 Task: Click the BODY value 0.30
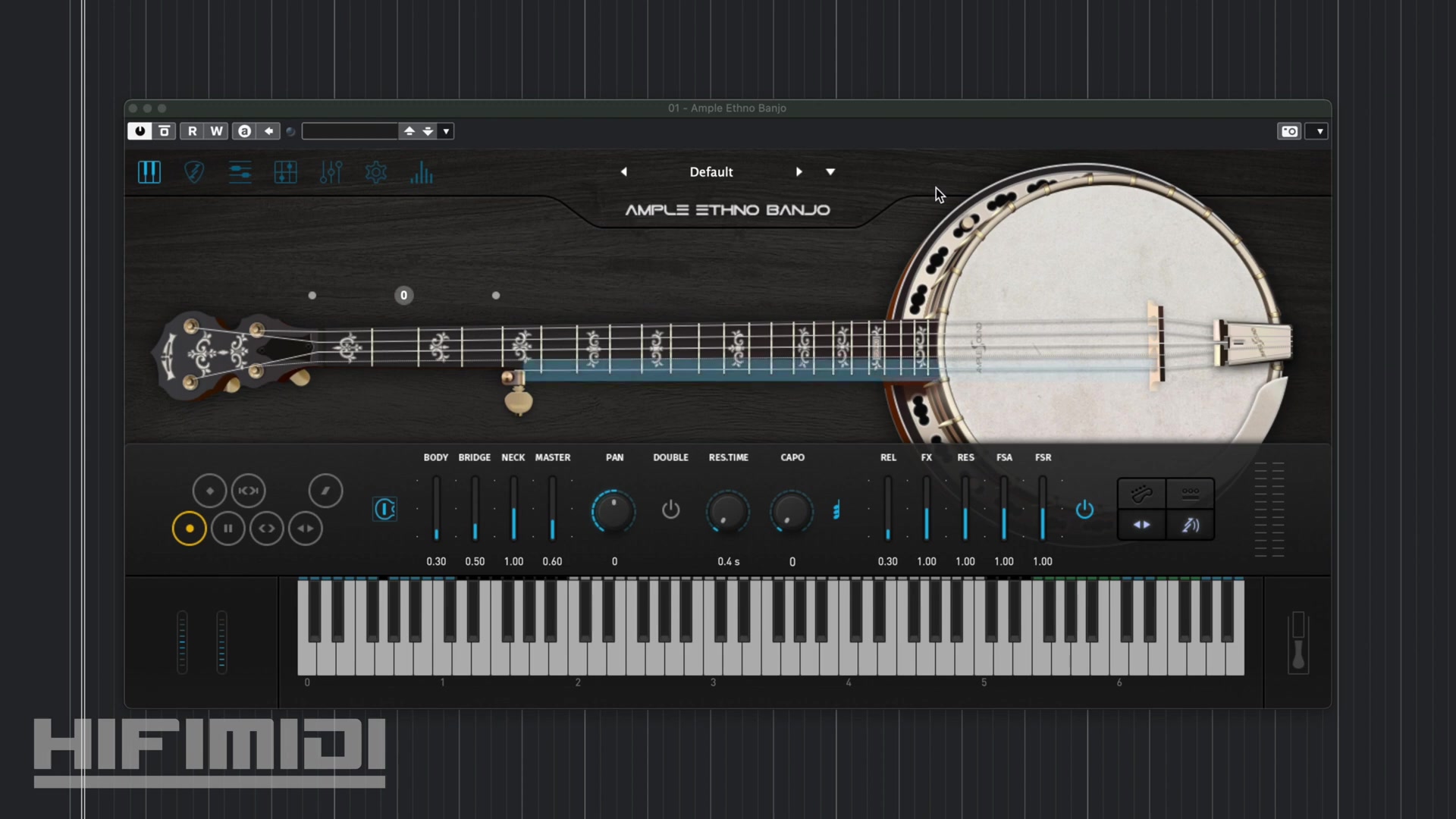436,562
